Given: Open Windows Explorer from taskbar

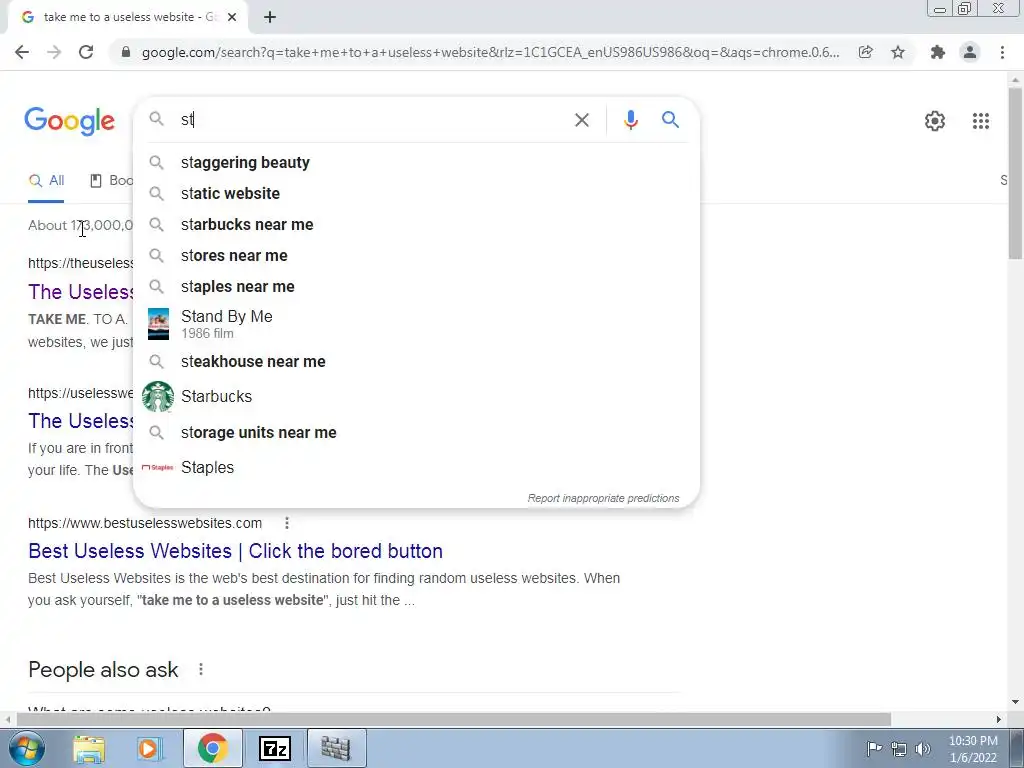Looking at the screenshot, I should pos(89,749).
